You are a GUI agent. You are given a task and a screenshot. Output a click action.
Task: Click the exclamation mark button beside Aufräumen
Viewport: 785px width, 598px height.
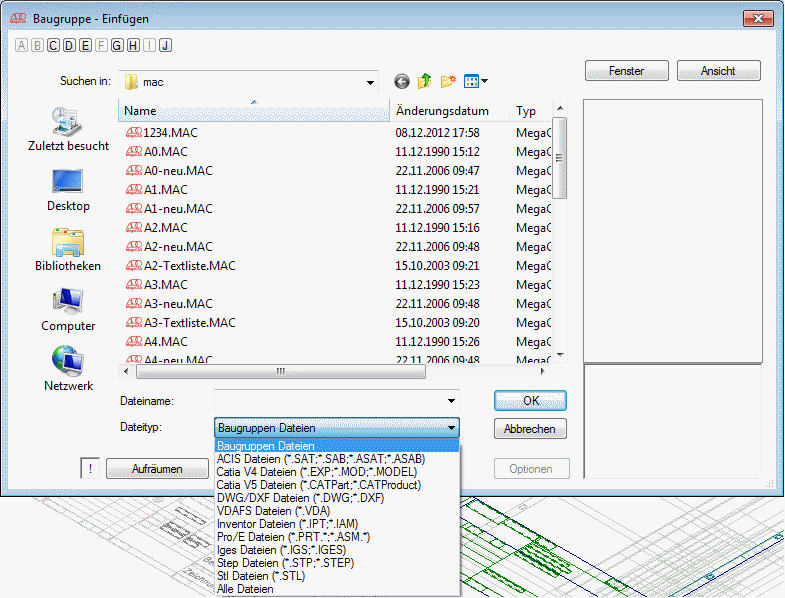click(x=90, y=469)
